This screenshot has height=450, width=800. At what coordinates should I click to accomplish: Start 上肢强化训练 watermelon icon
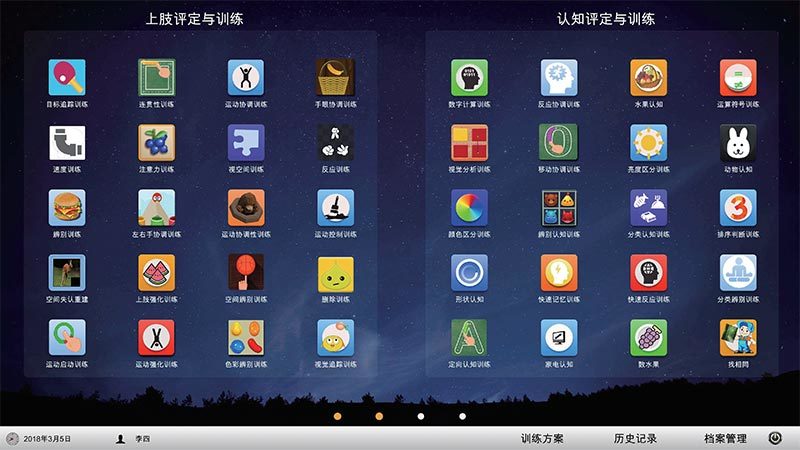pyautogui.click(x=156, y=273)
